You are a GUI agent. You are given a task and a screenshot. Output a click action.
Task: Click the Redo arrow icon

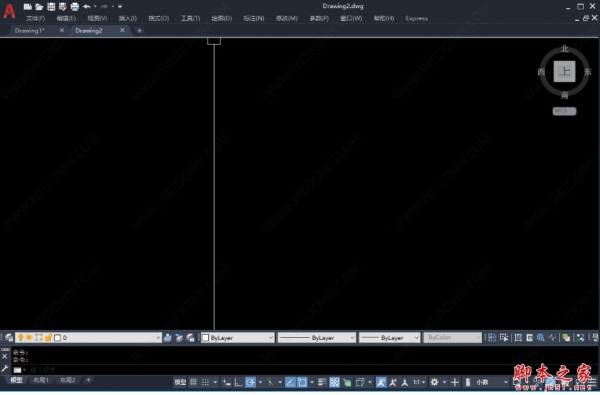point(104,7)
